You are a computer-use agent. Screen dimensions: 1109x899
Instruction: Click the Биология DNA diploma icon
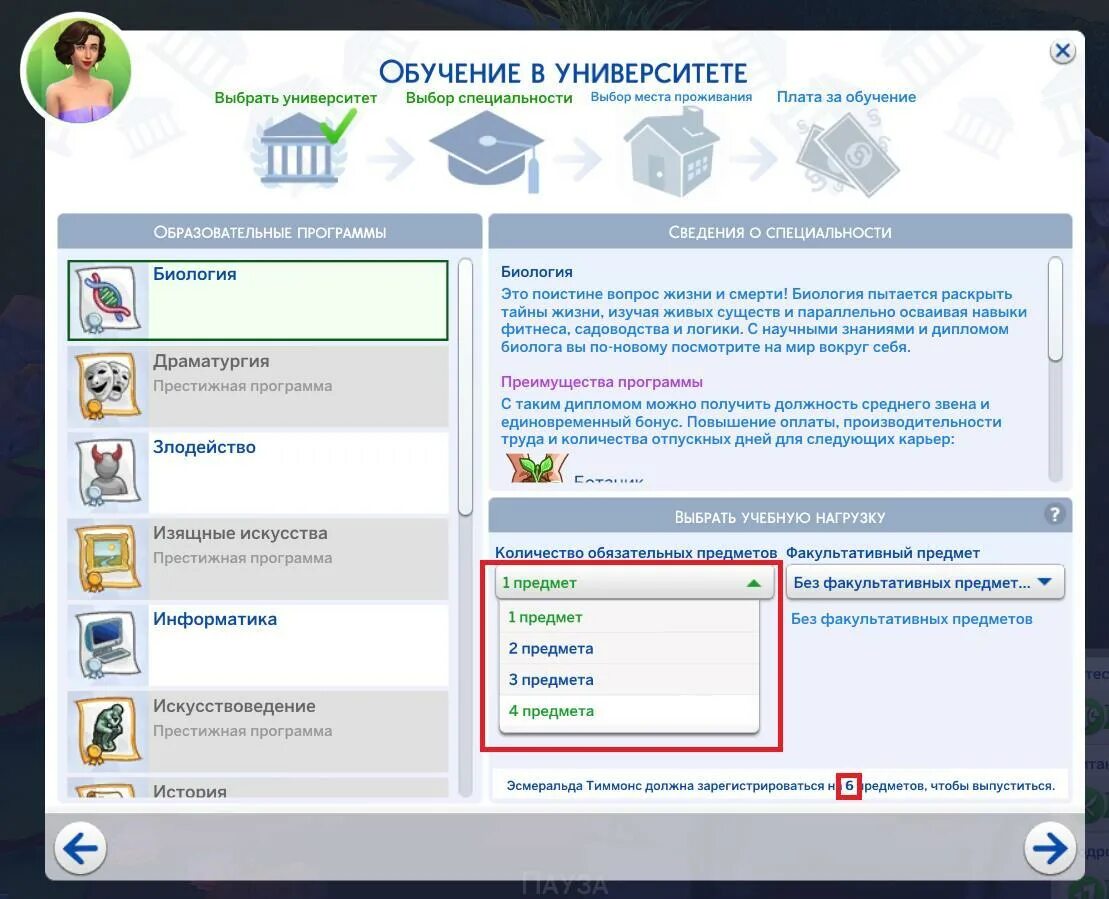tap(108, 300)
